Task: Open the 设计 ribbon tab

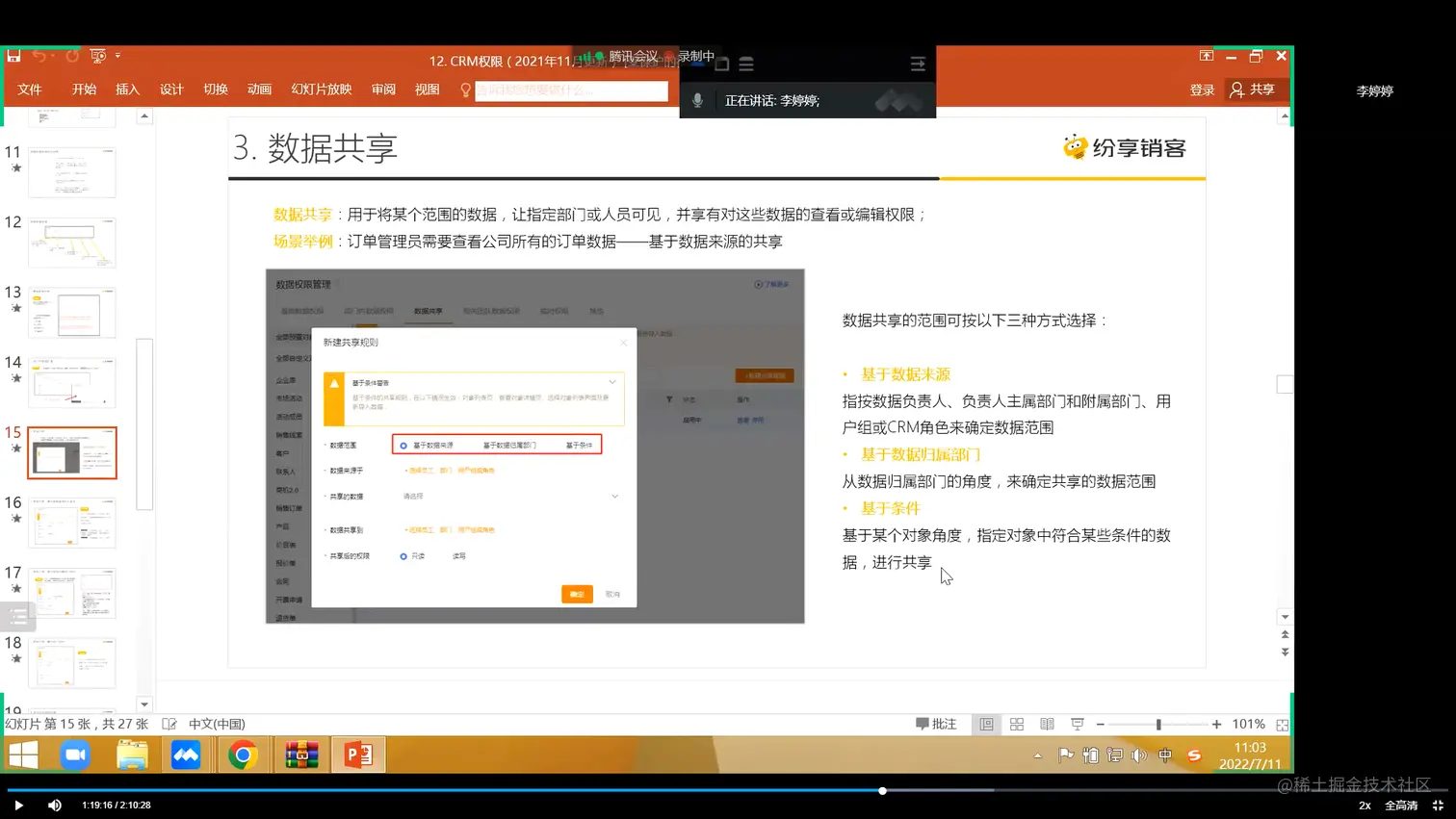Action: tap(171, 90)
